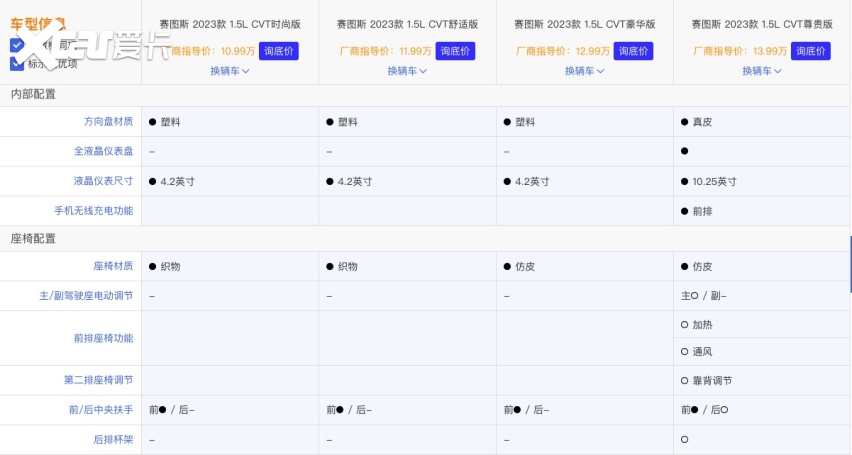
Task: Open the 赛图斯 2023款 1.5L CVT时尚版 title
Action: click(229, 23)
